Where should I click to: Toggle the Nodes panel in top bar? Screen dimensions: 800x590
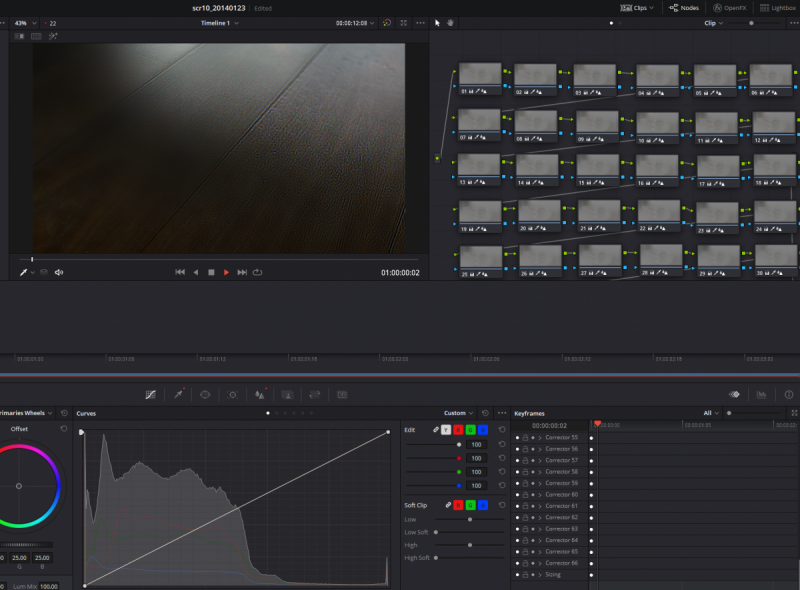684,7
